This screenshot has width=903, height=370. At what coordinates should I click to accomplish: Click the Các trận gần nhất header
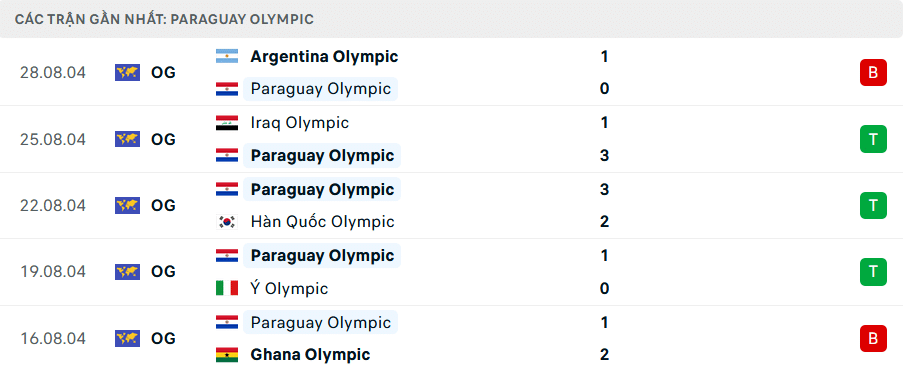164,19
